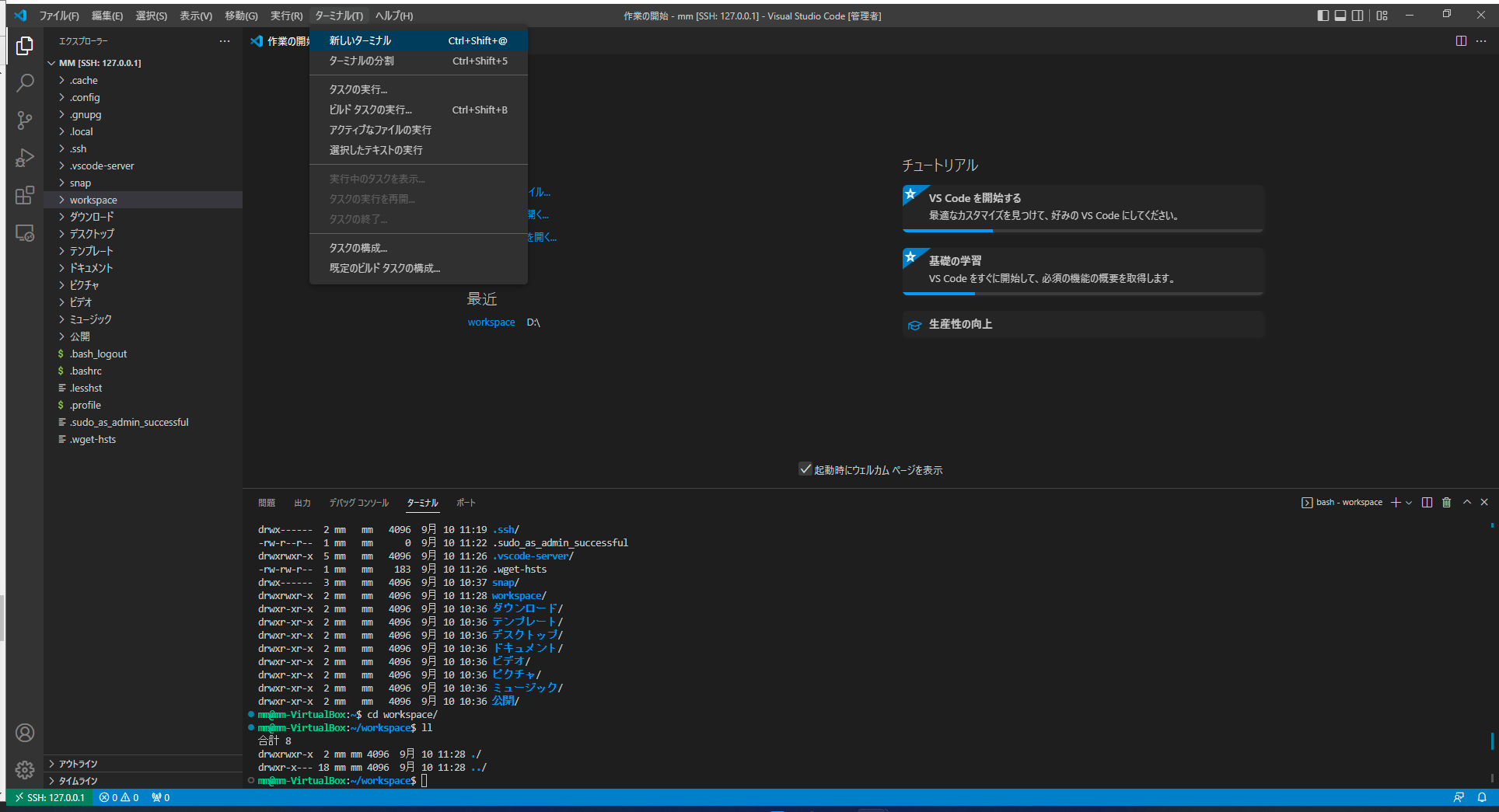Maximize the panel with the chevron toggle
The height and width of the screenshot is (812, 1499).
click(x=1466, y=502)
